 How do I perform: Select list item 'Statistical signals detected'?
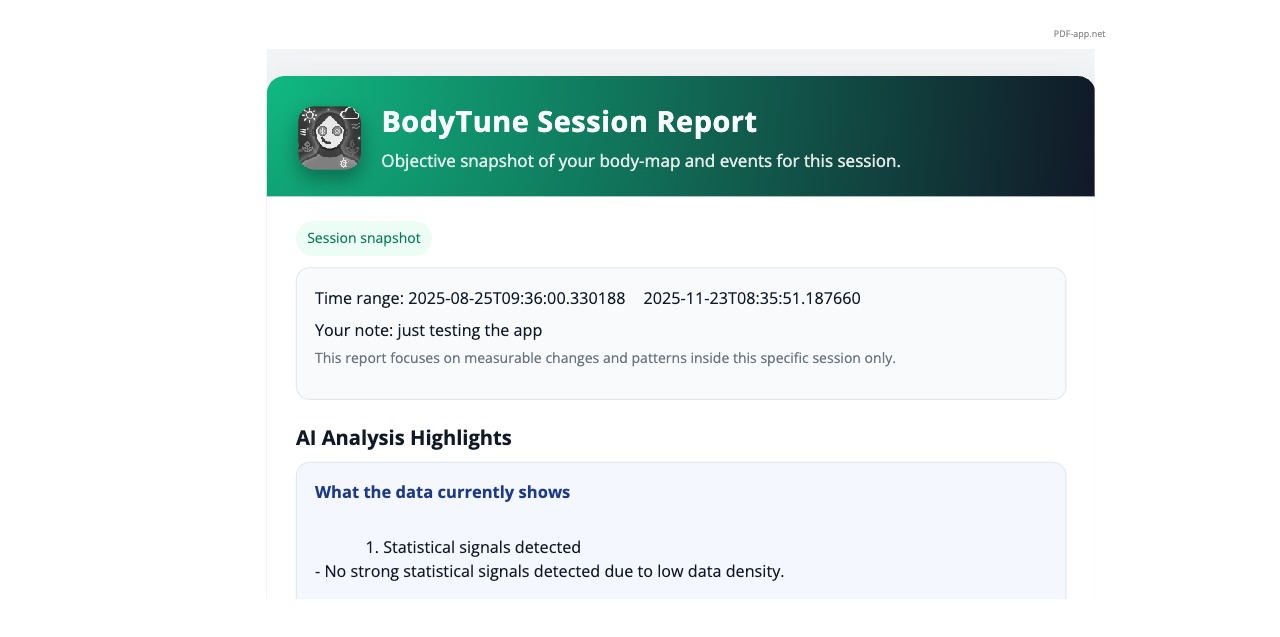pyautogui.click(x=481, y=547)
